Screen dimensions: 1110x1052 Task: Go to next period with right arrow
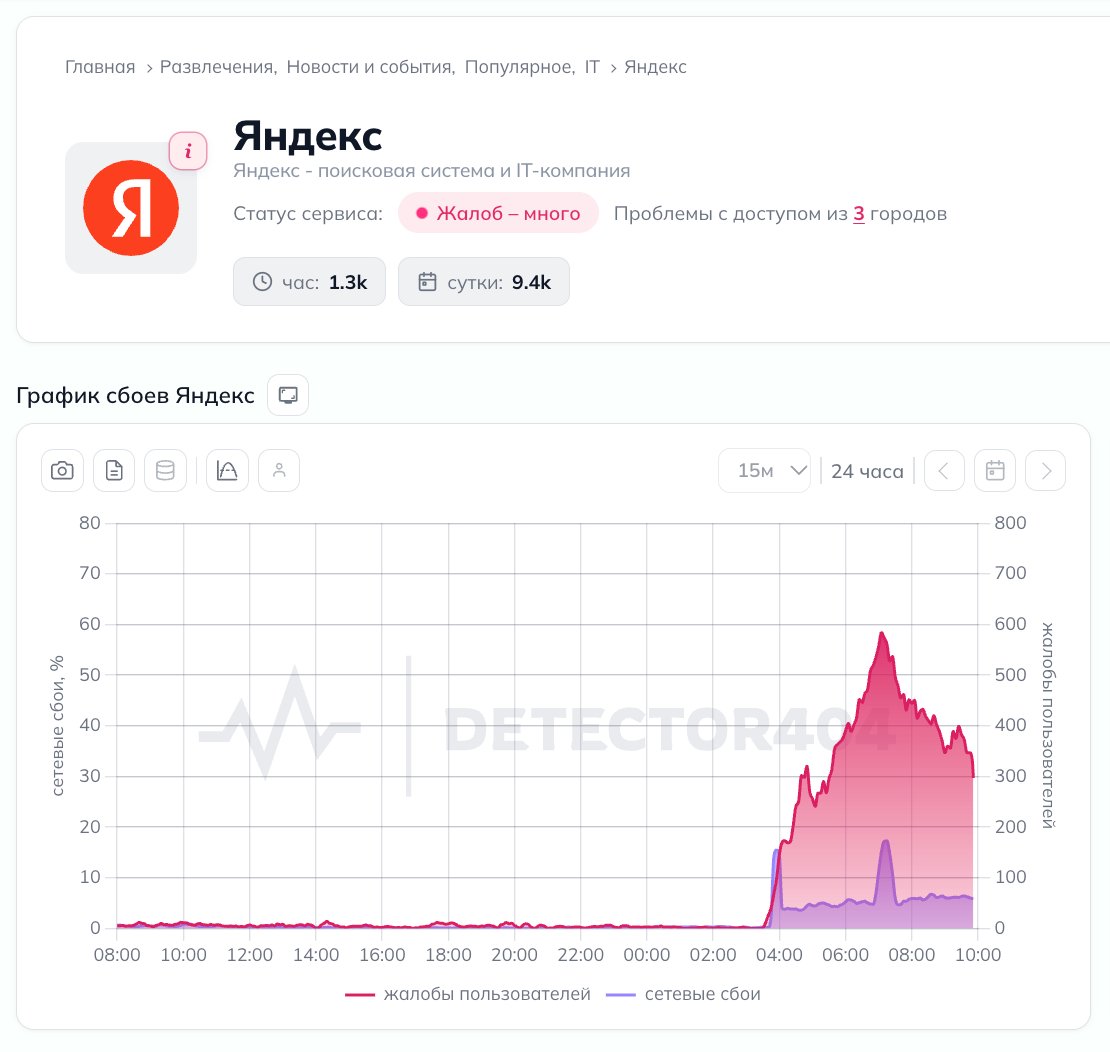[1046, 471]
